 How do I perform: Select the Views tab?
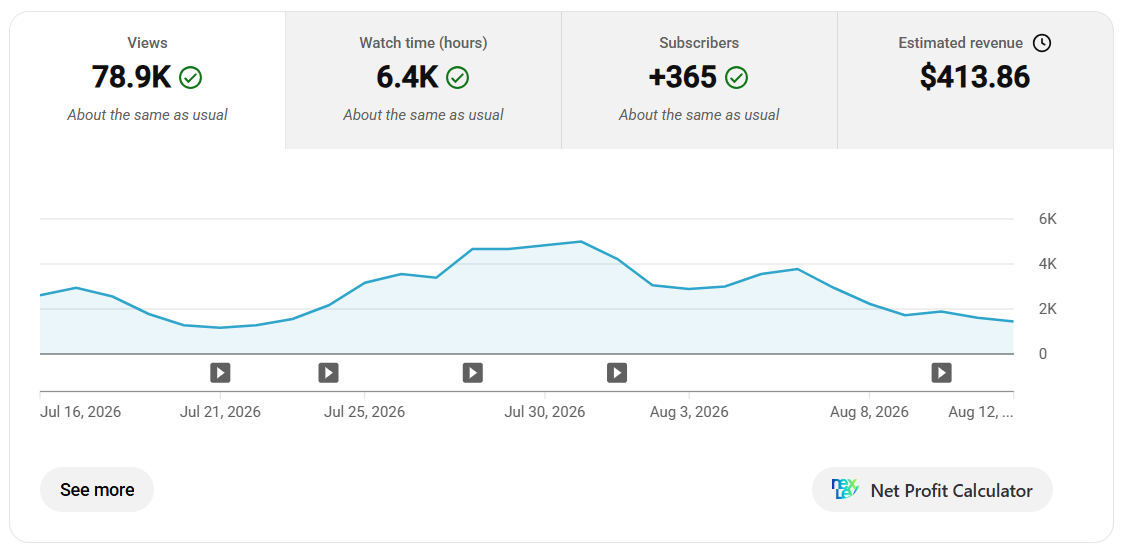(x=147, y=80)
